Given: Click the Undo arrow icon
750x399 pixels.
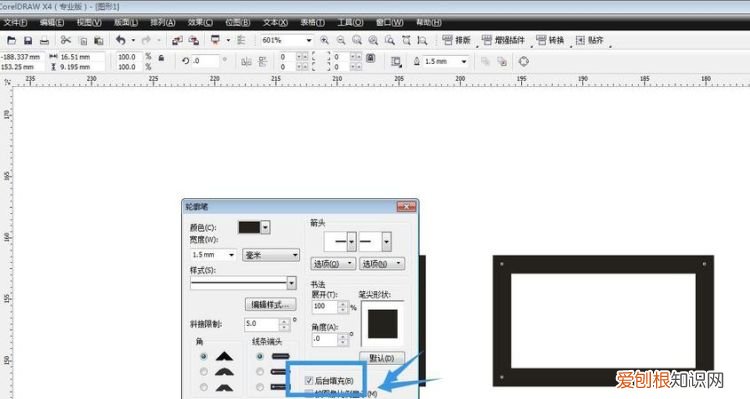Looking at the screenshot, I should tap(121, 41).
